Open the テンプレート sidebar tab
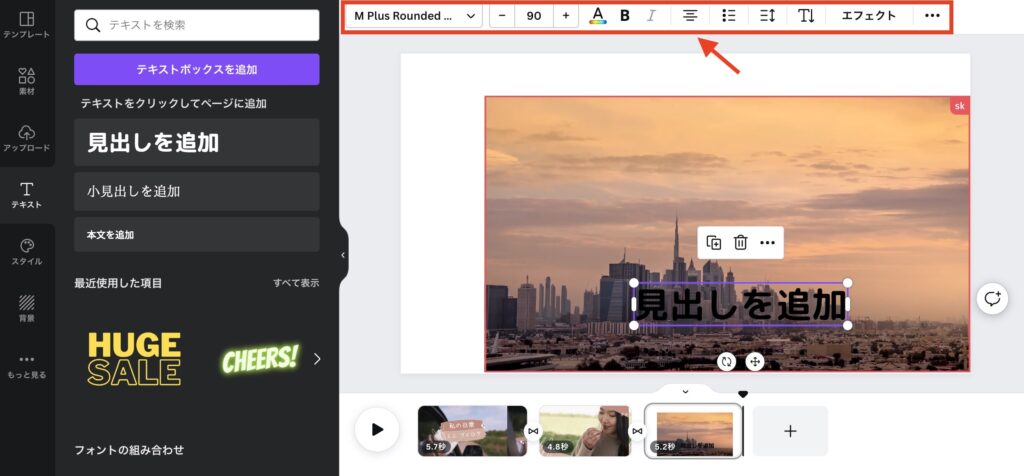 tap(27, 25)
